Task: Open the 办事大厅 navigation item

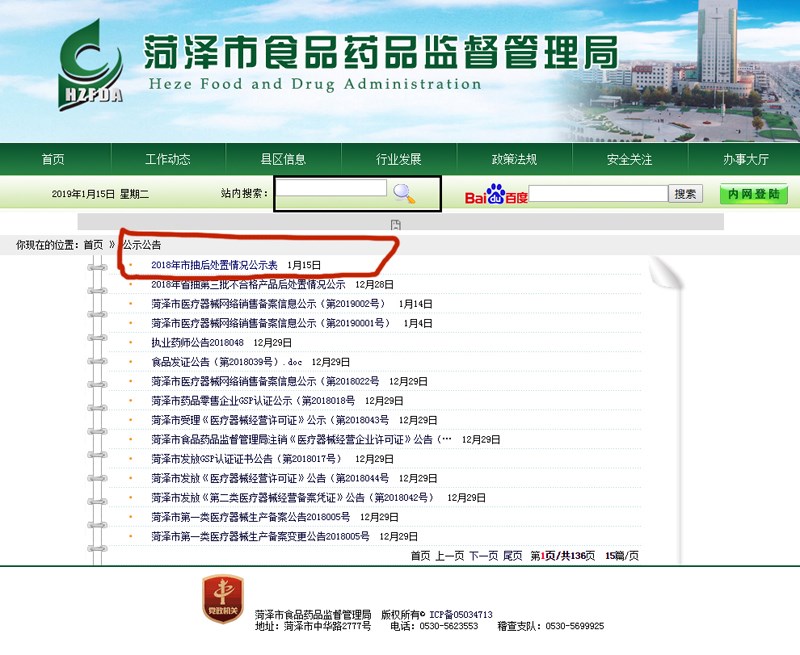Action: pos(745,159)
